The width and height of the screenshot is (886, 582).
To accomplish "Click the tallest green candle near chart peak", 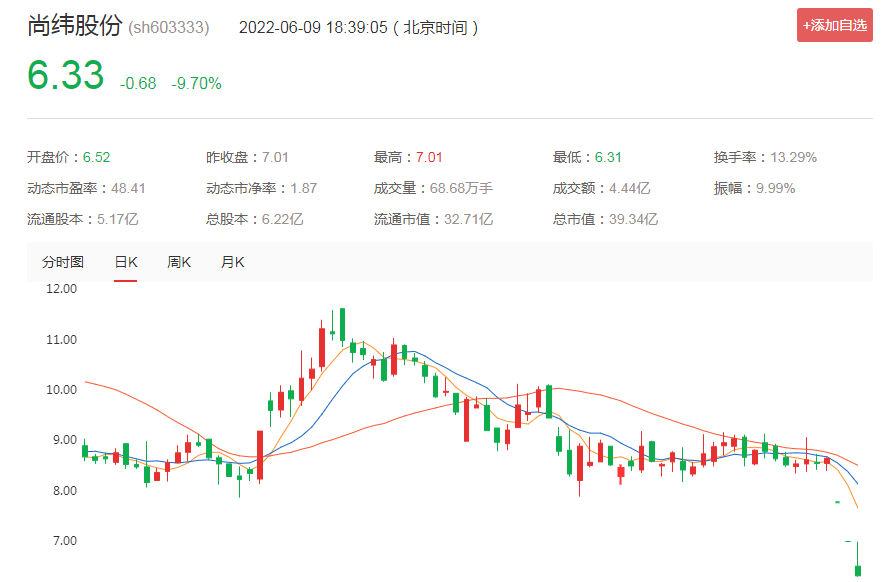I will pos(342,324).
